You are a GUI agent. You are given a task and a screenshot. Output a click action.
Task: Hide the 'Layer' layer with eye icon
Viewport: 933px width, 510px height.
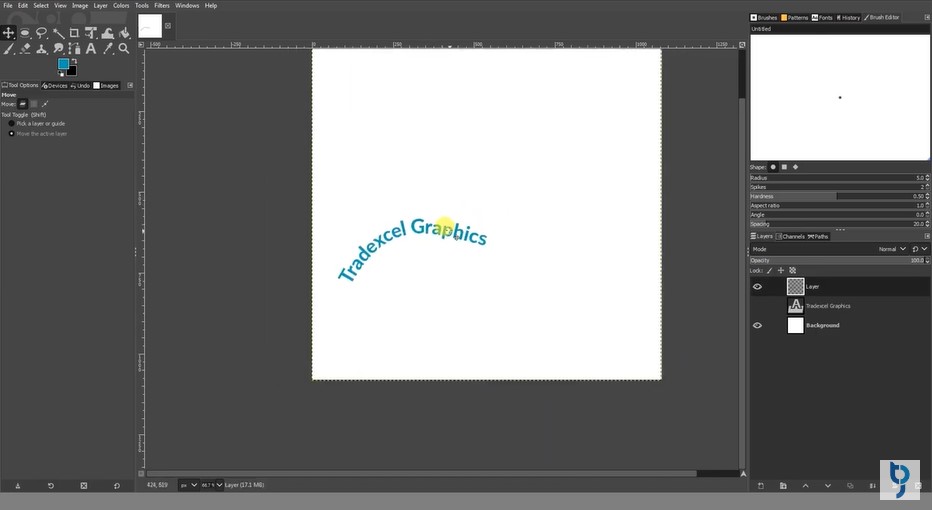[757, 286]
